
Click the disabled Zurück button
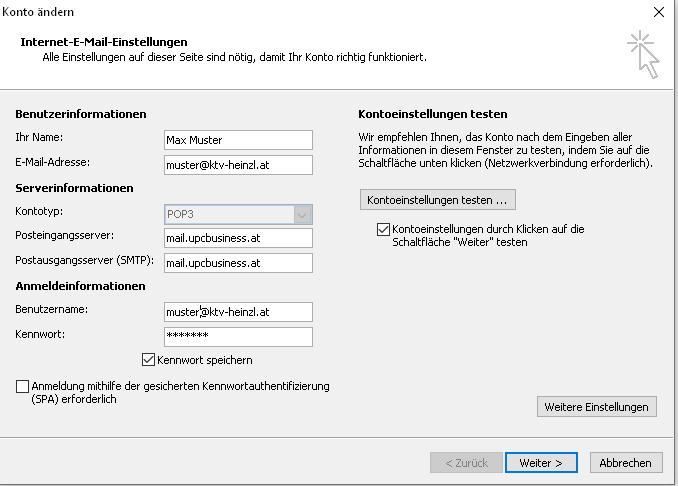click(466, 463)
